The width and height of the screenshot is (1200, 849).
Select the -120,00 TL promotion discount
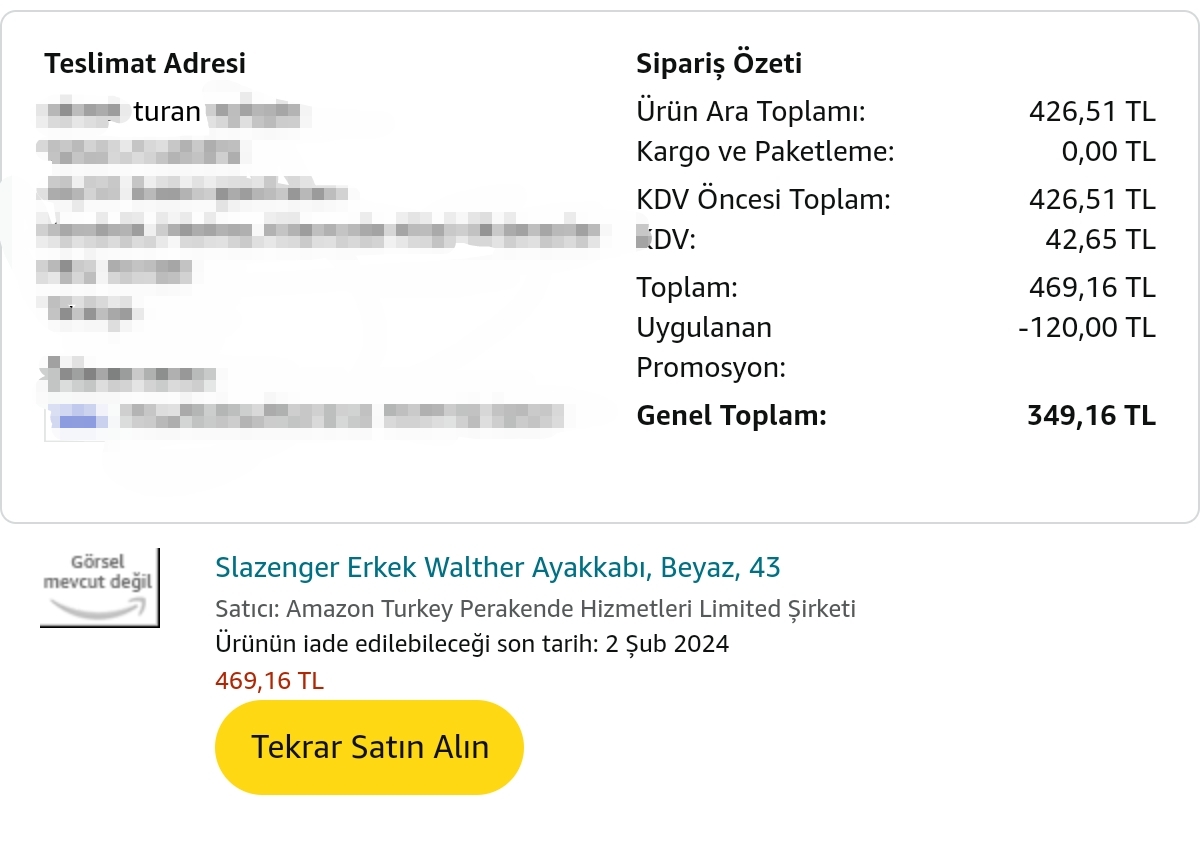1086,328
